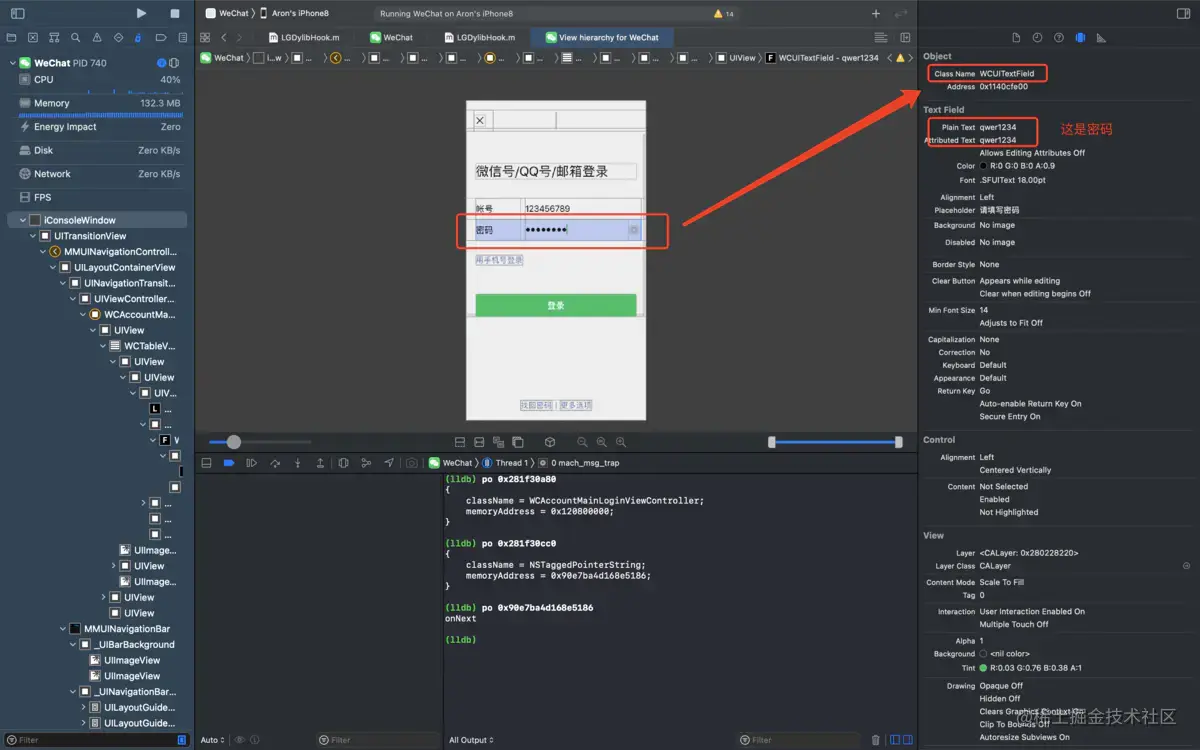The height and width of the screenshot is (750, 1200).
Task: Toggle breakpoints activation in debug bar
Action: 229,463
